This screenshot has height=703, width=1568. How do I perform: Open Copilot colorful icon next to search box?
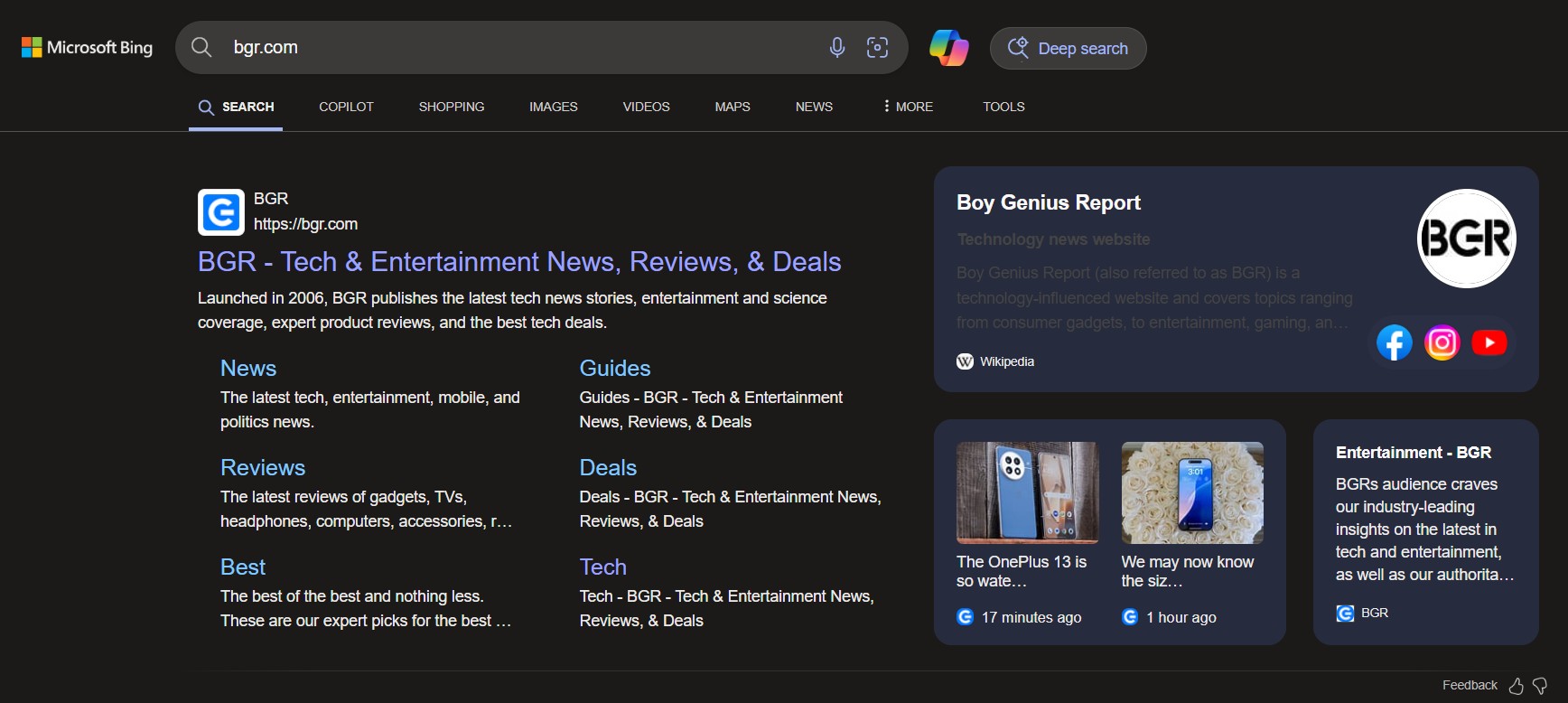(x=949, y=47)
